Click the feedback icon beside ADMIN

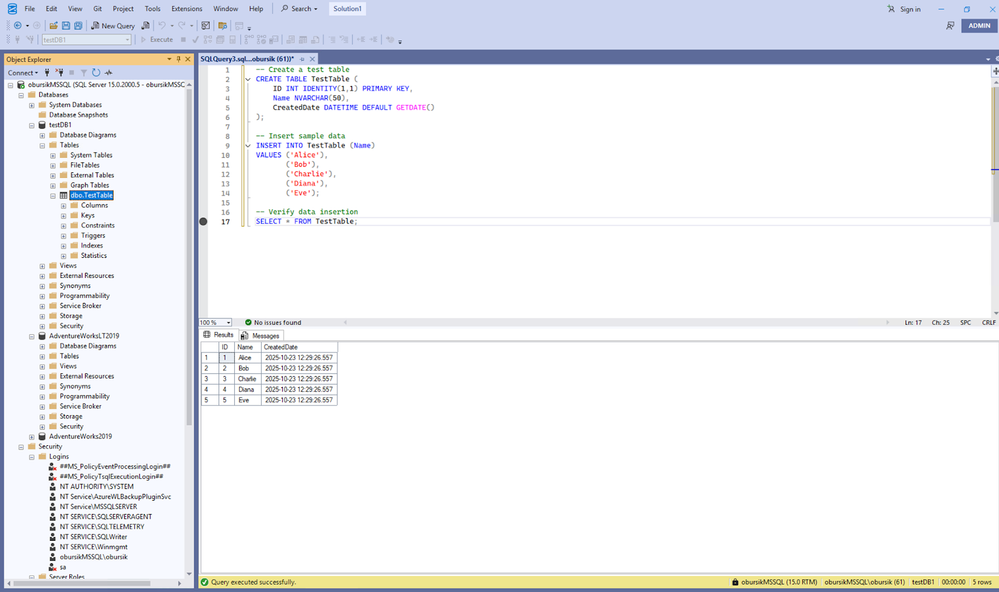pos(950,26)
